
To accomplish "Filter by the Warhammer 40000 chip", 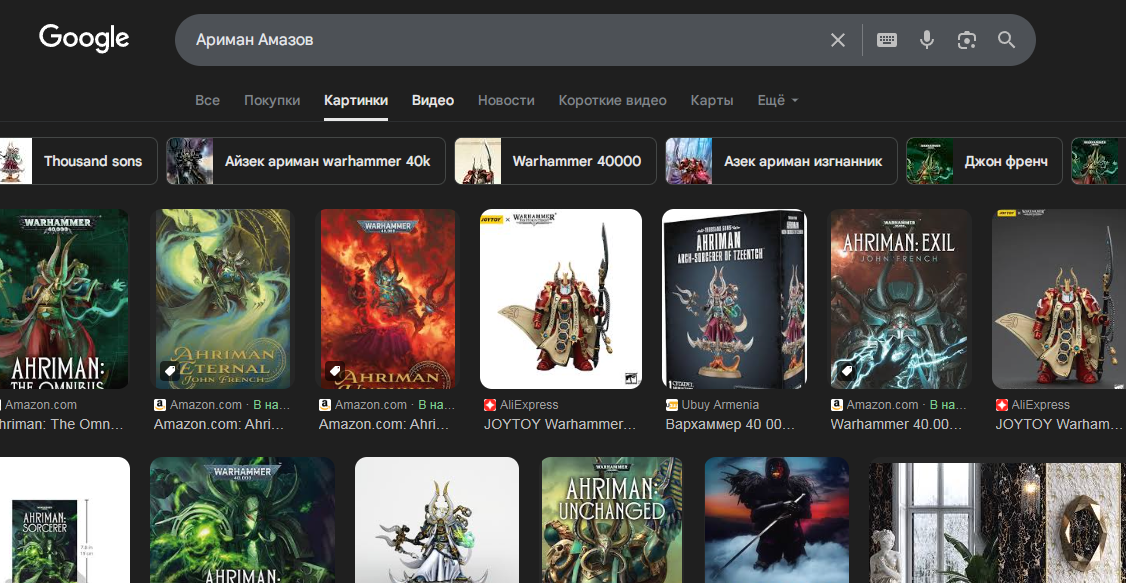I will pos(556,161).
